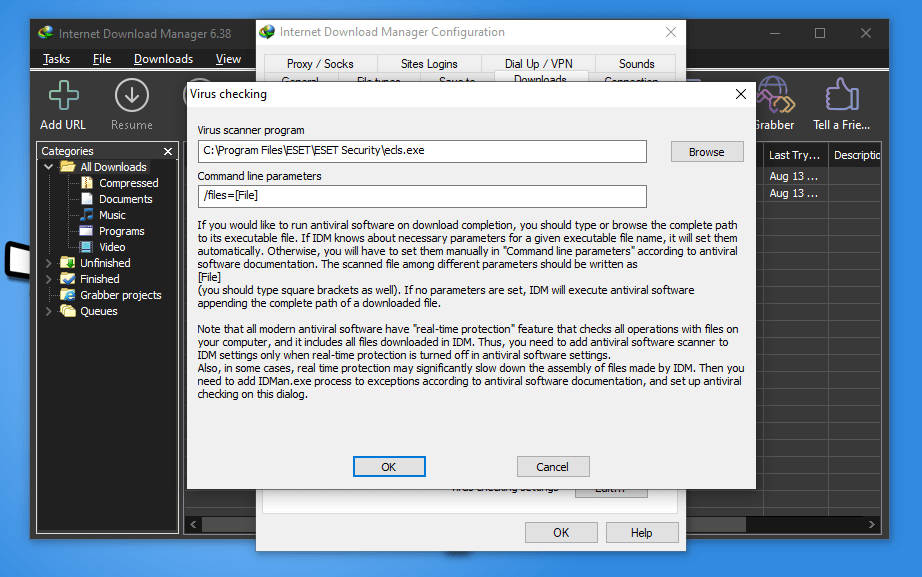Image resolution: width=922 pixels, height=577 pixels.
Task: Expand the Queues tree node
Action: click(49, 311)
